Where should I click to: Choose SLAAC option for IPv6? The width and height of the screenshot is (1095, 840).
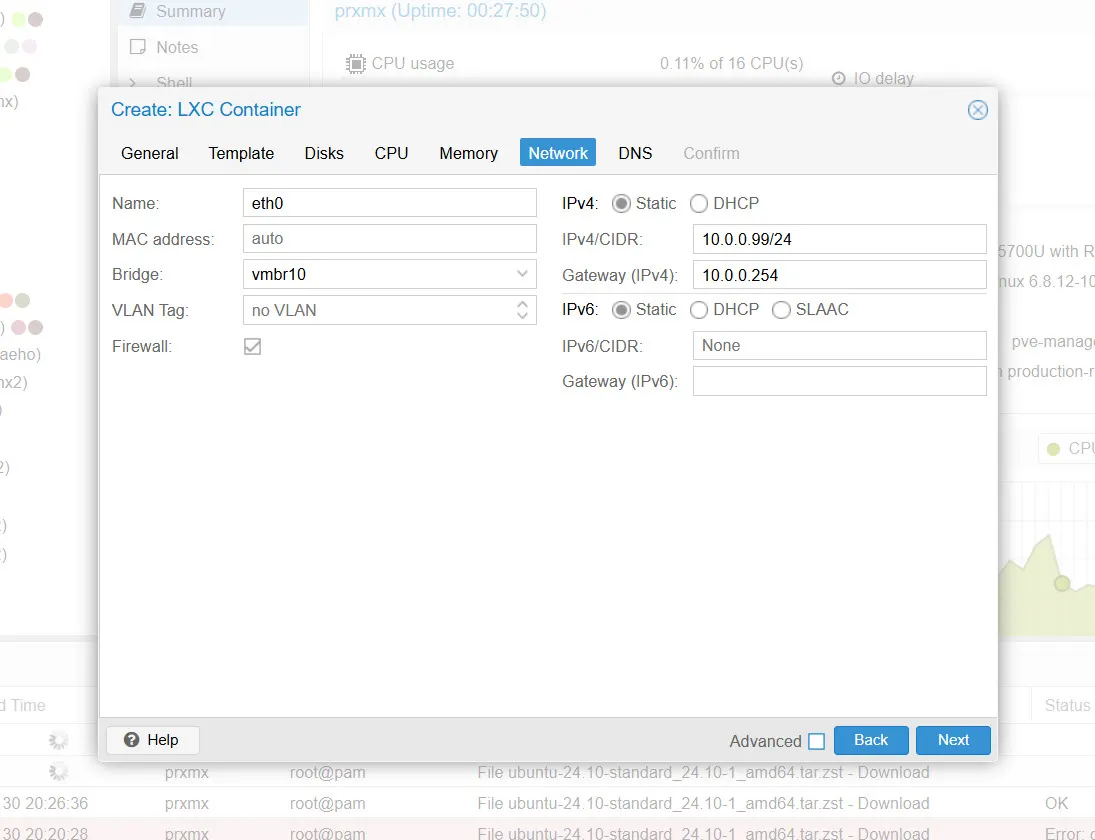click(x=781, y=310)
